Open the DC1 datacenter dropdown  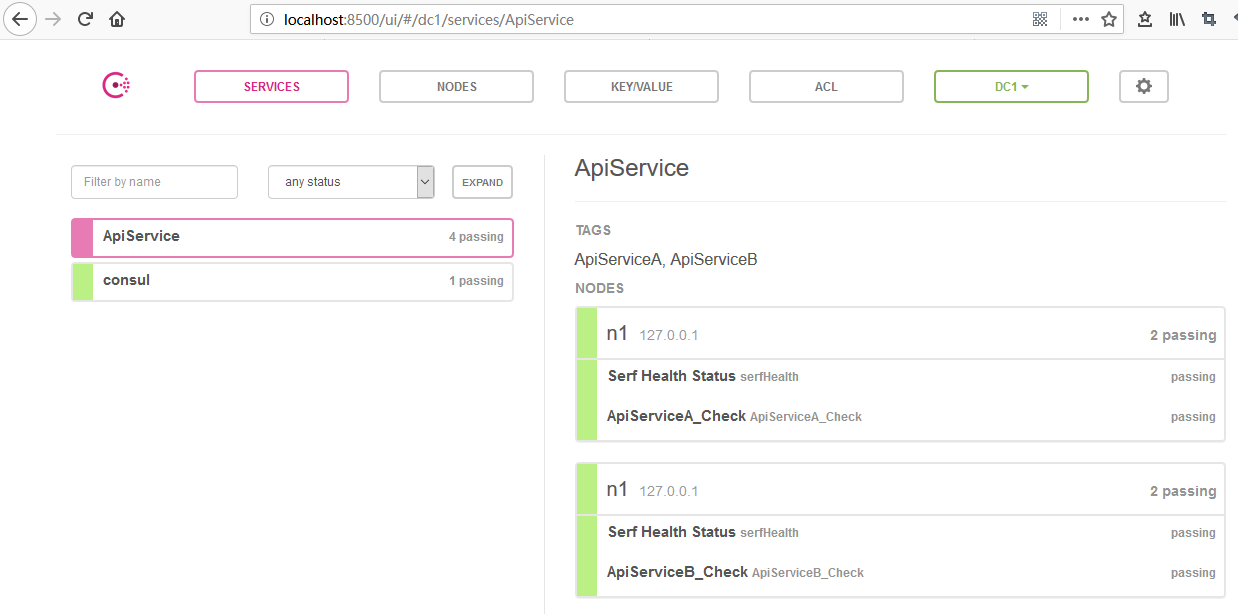point(1011,86)
